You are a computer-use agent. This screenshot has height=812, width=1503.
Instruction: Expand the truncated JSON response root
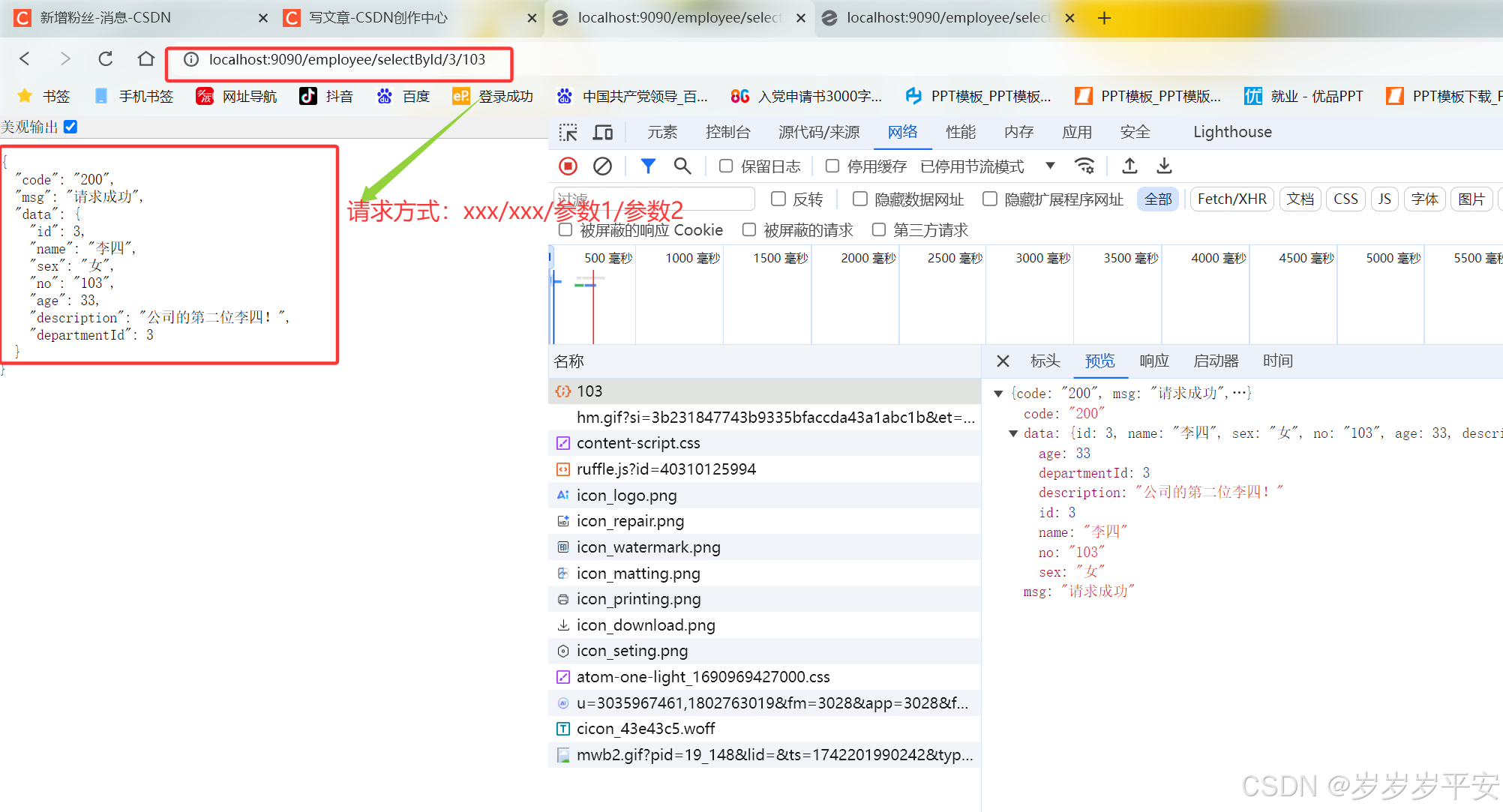coord(998,392)
